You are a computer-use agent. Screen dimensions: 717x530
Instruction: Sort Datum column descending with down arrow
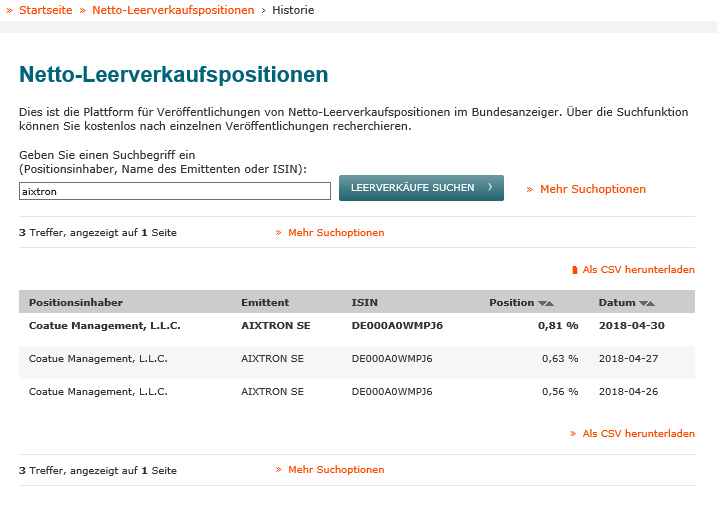coord(643,303)
